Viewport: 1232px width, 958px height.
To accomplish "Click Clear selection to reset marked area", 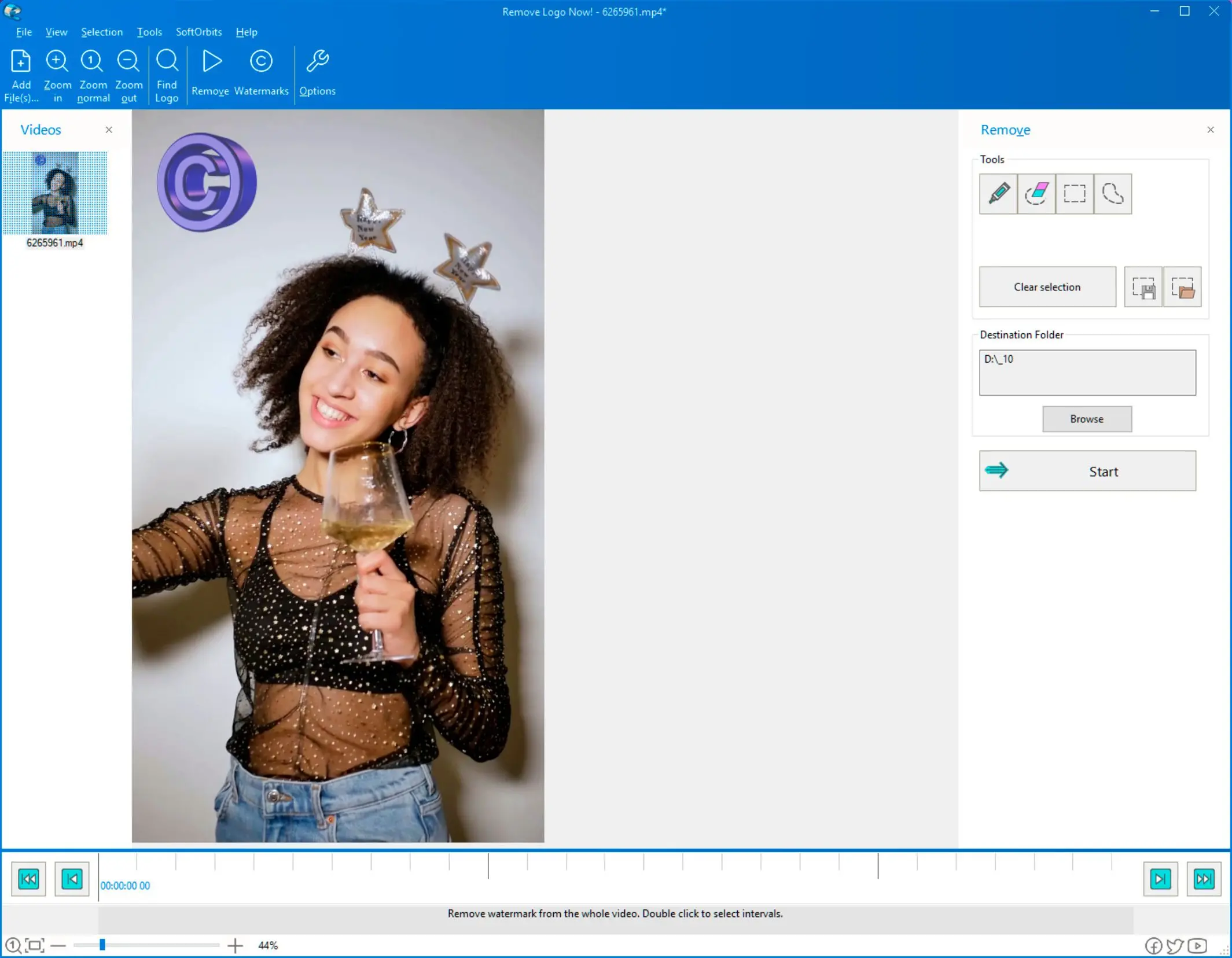I will pos(1046,287).
